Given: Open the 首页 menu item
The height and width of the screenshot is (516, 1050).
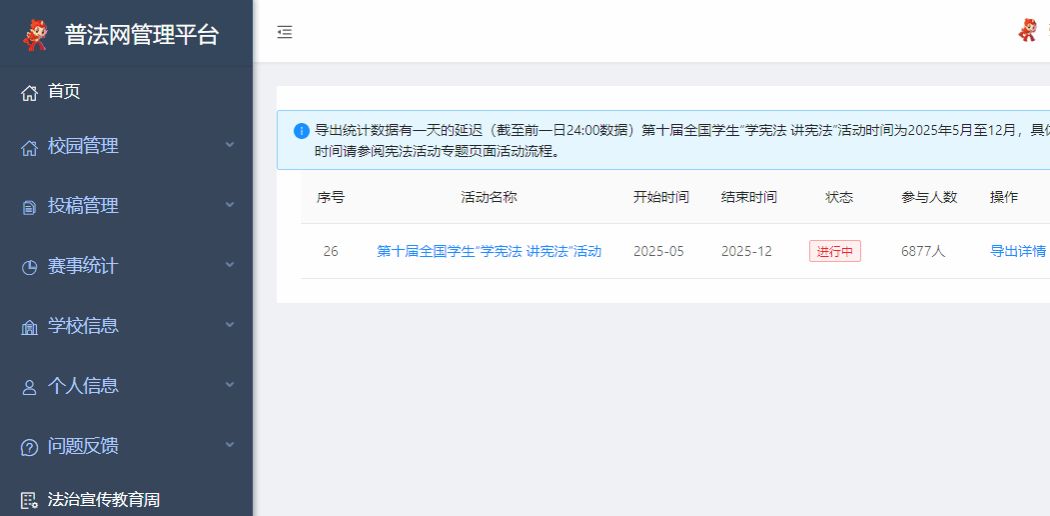Looking at the screenshot, I should point(64,92).
